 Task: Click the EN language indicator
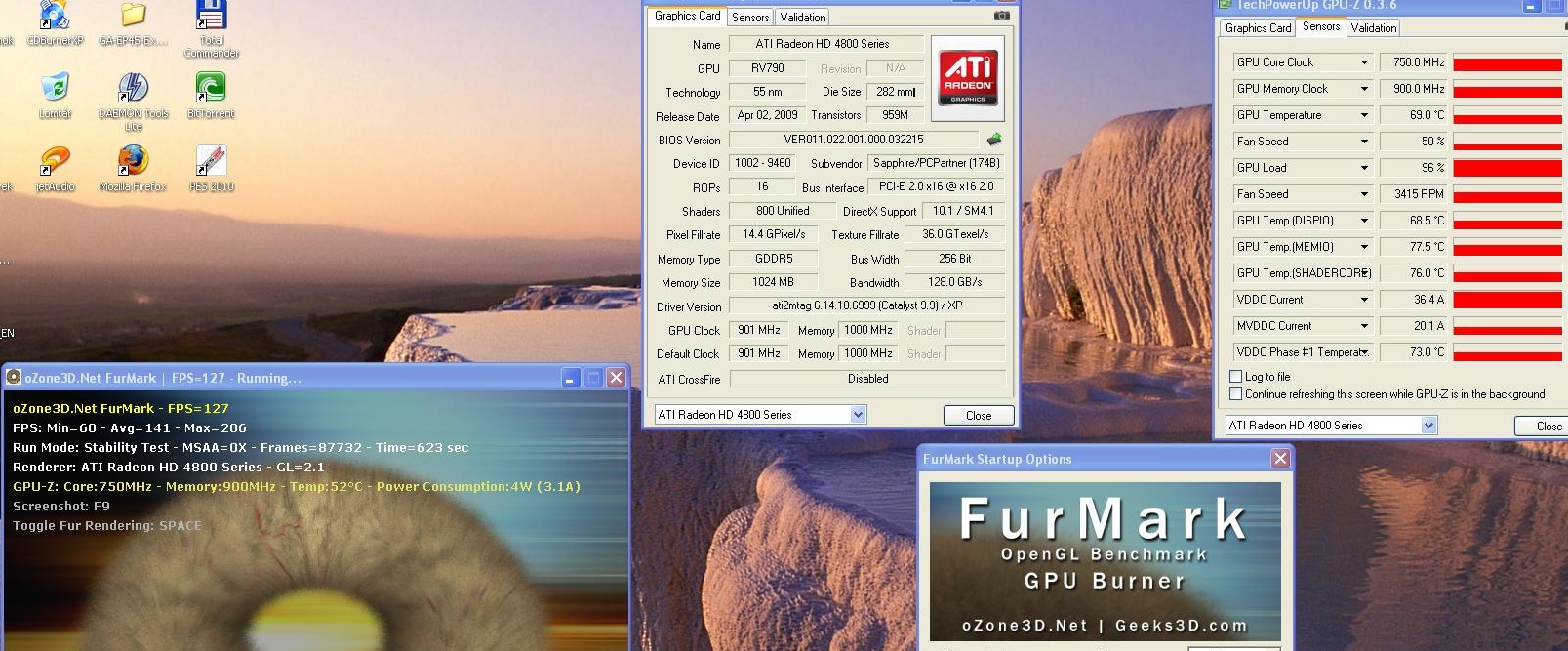click(8, 333)
